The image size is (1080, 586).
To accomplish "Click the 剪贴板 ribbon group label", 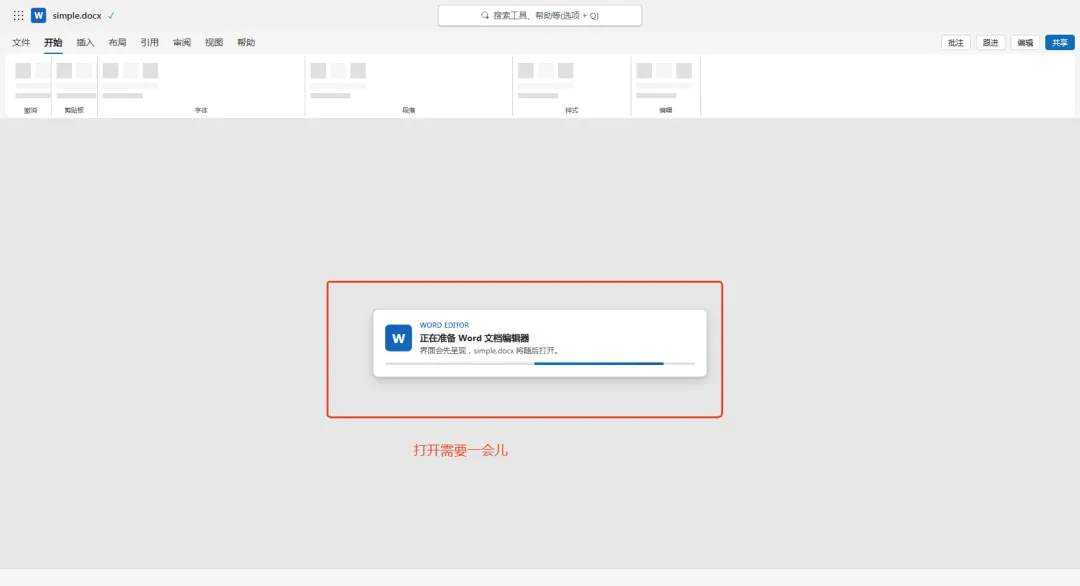I will [x=74, y=110].
